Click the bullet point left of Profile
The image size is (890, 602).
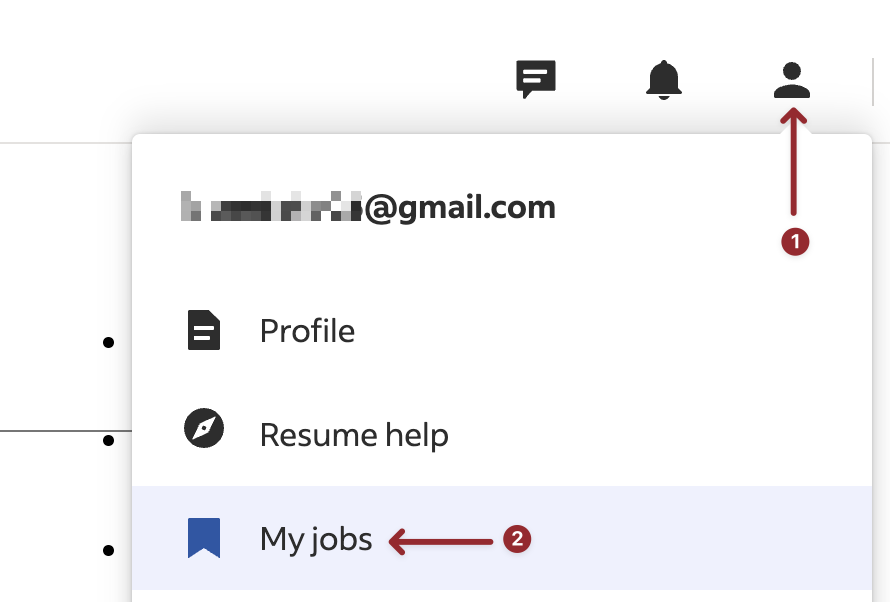pyautogui.click(x=108, y=342)
